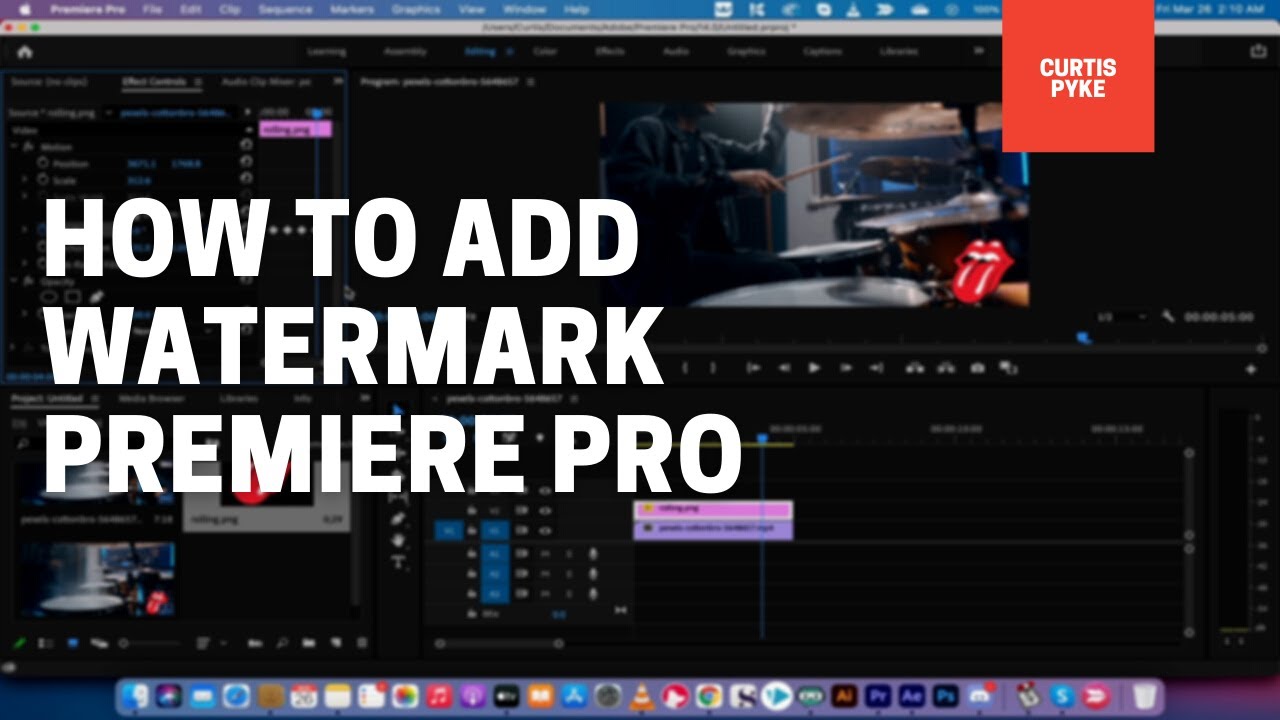The width and height of the screenshot is (1280, 720).
Task: Open Effect Controls panel menu
Action: coord(197,82)
